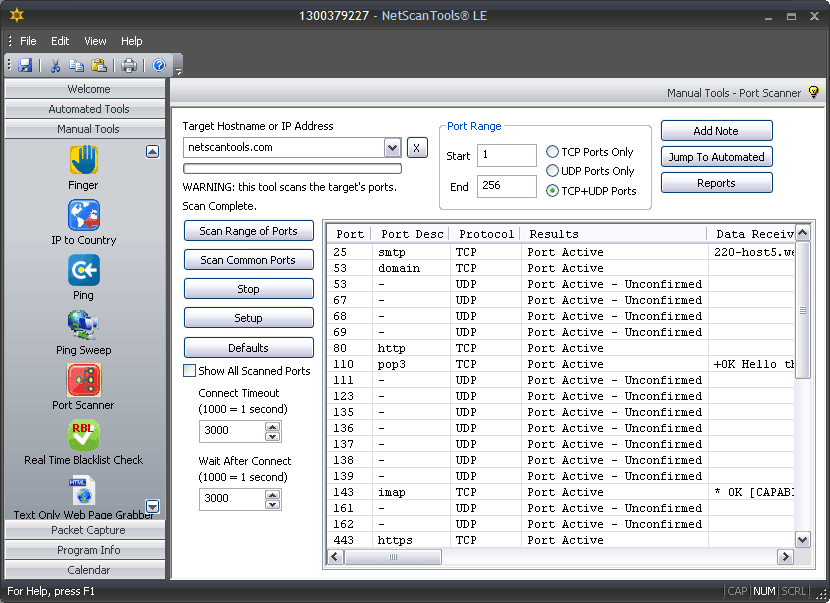Viewport: 830px width, 603px height.
Task: Click the Setup button
Action: 249,318
